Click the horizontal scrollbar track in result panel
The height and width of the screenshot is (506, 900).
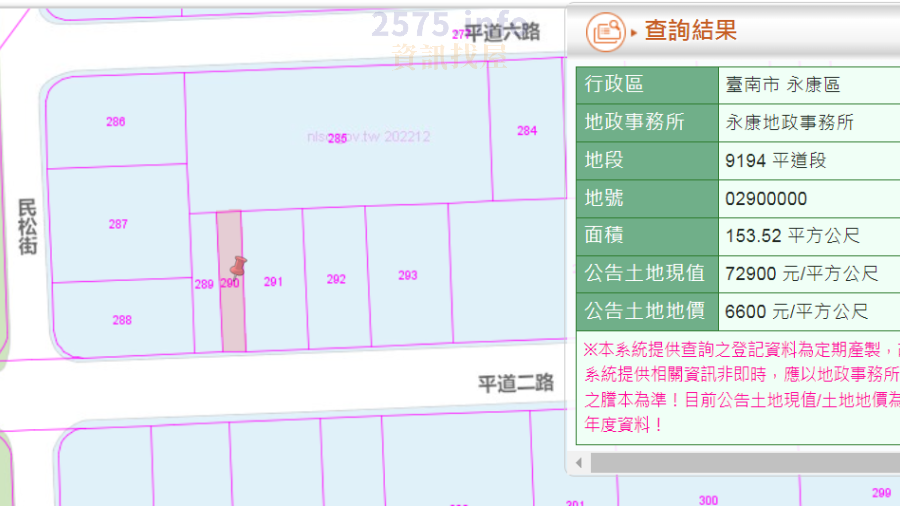745,462
